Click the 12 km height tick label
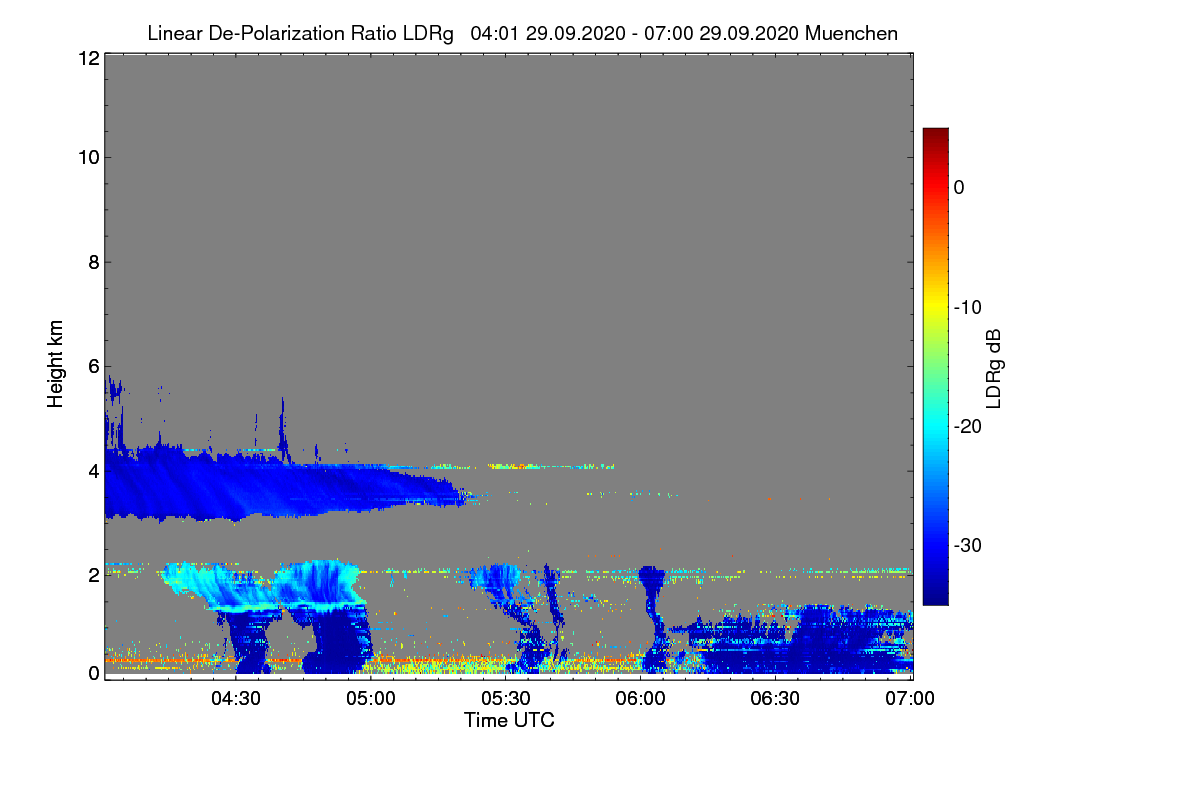The height and width of the screenshot is (800, 1200). point(87,58)
